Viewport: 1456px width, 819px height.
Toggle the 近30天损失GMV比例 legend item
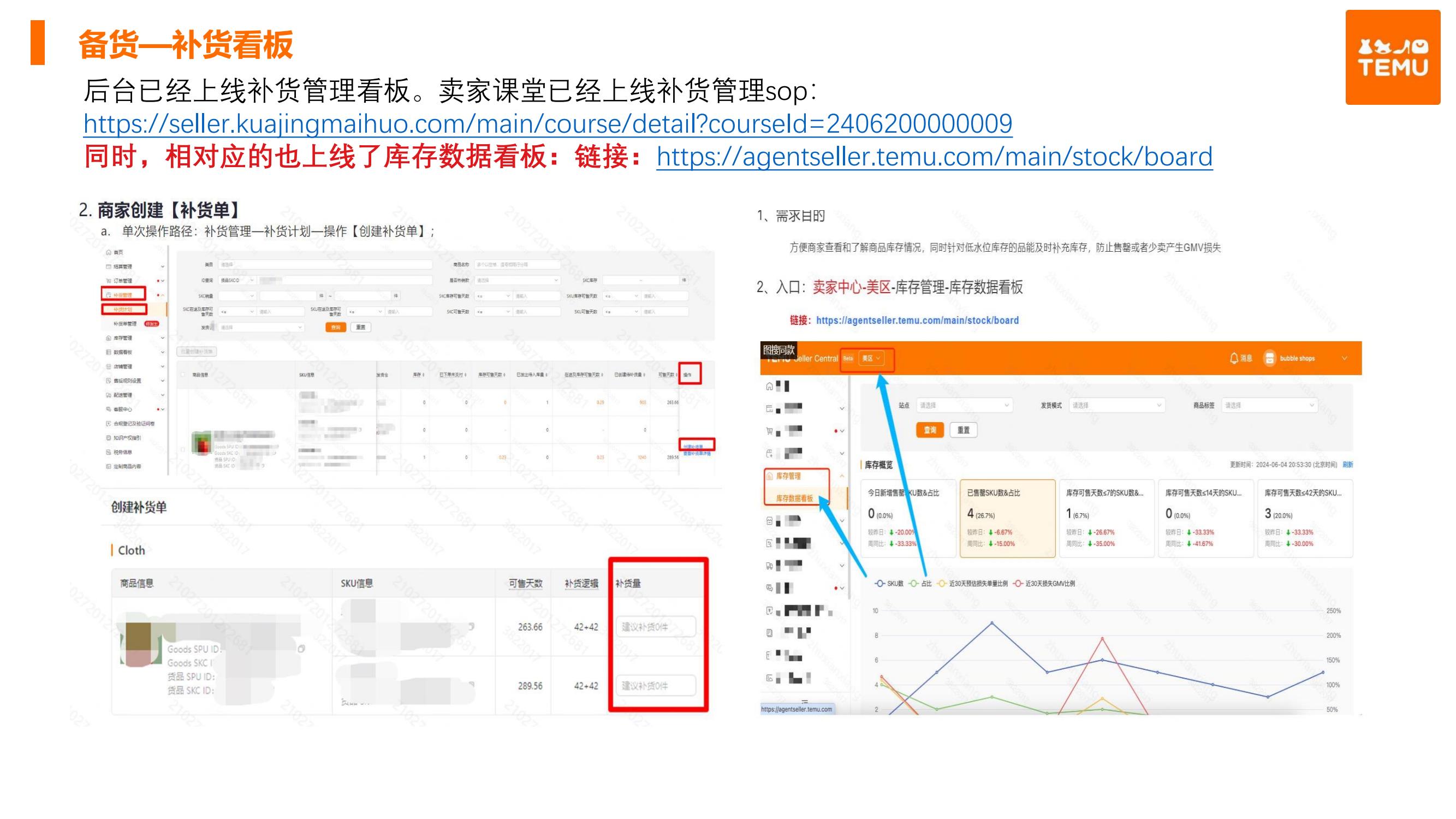pyautogui.click(x=1044, y=583)
